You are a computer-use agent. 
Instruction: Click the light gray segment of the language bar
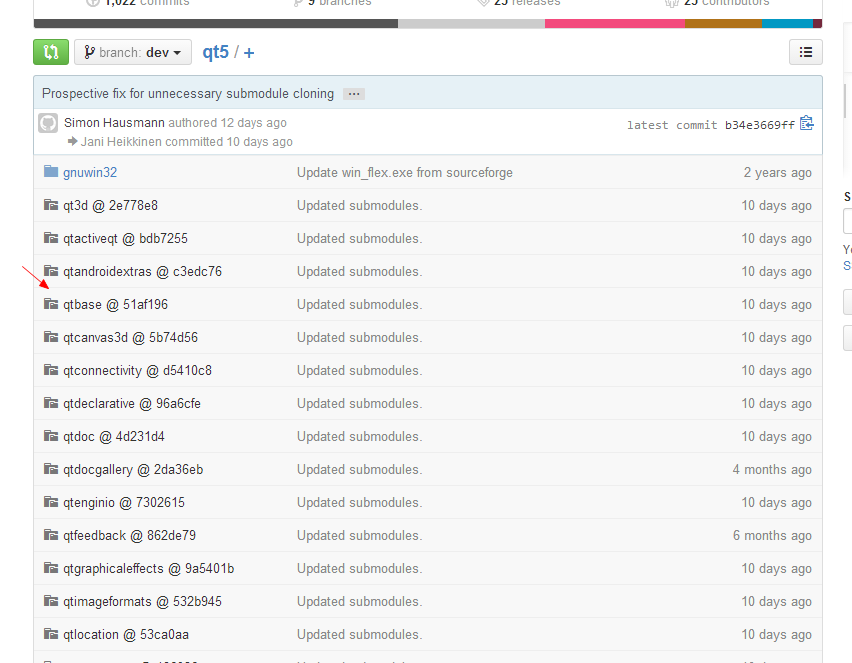click(x=471, y=23)
